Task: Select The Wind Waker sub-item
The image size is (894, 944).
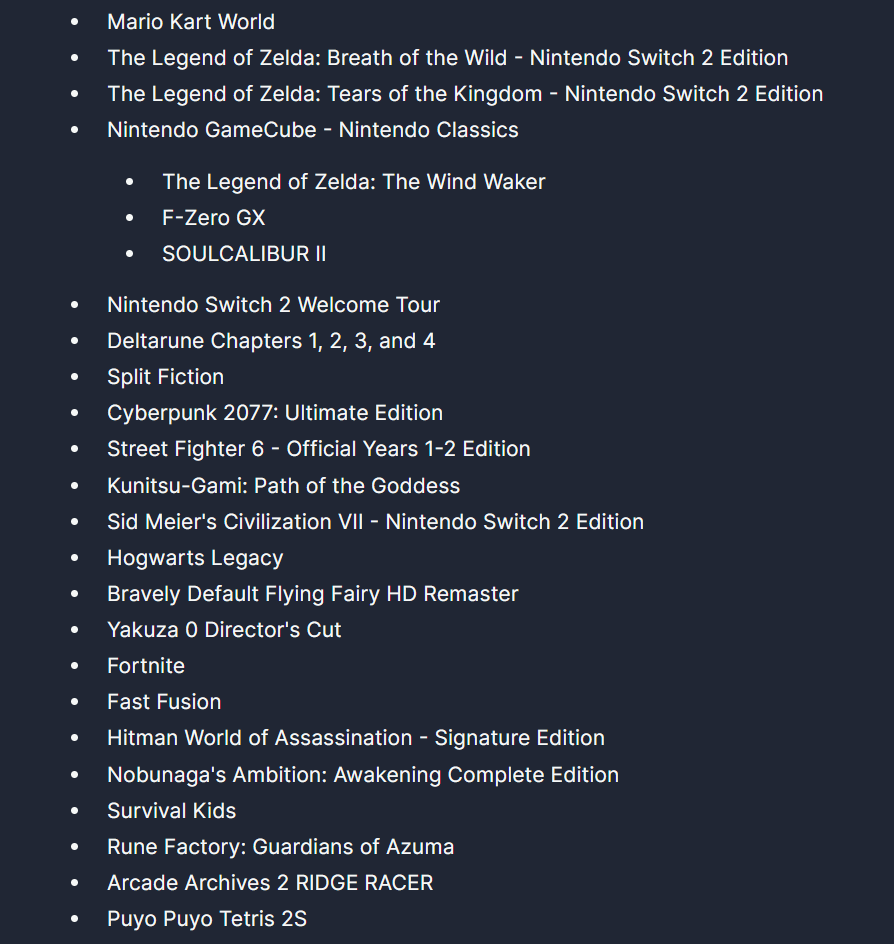Action: pyautogui.click(x=353, y=182)
